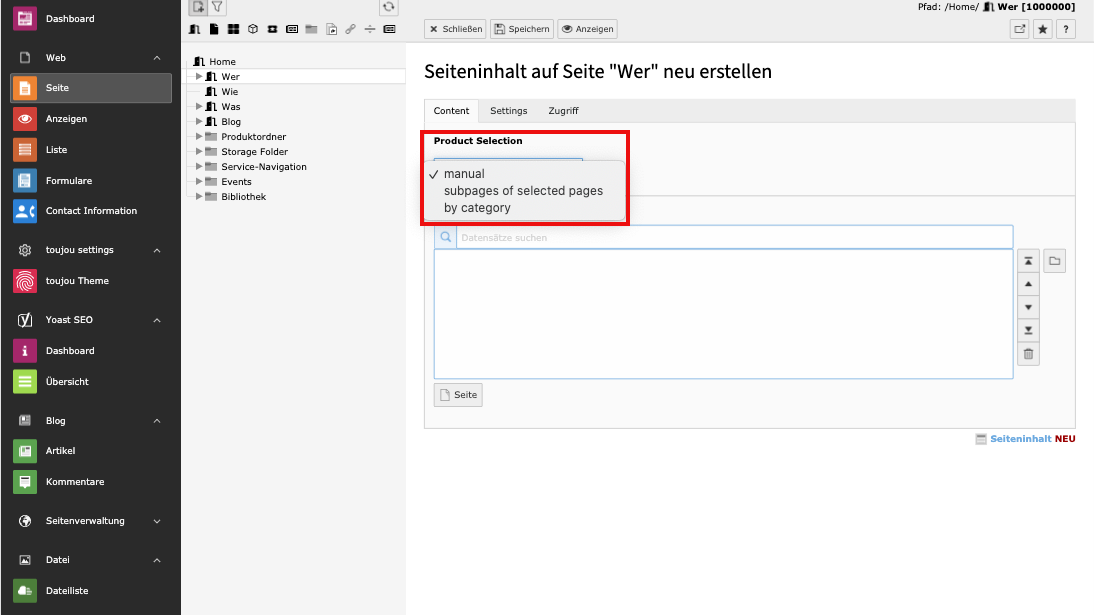Select 'subpages of selected pages' option
This screenshot has height=615, width=1094.
pyautogui.click(x=523, y=191)
